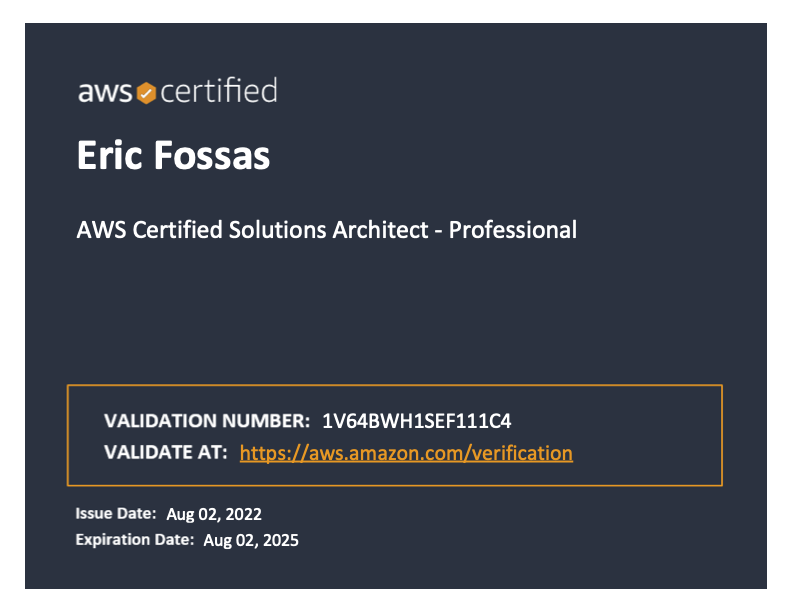Click the name 'Eric' on the certificate
The width and height of the screenshot is (792, 612).
(x=110, y=156)
